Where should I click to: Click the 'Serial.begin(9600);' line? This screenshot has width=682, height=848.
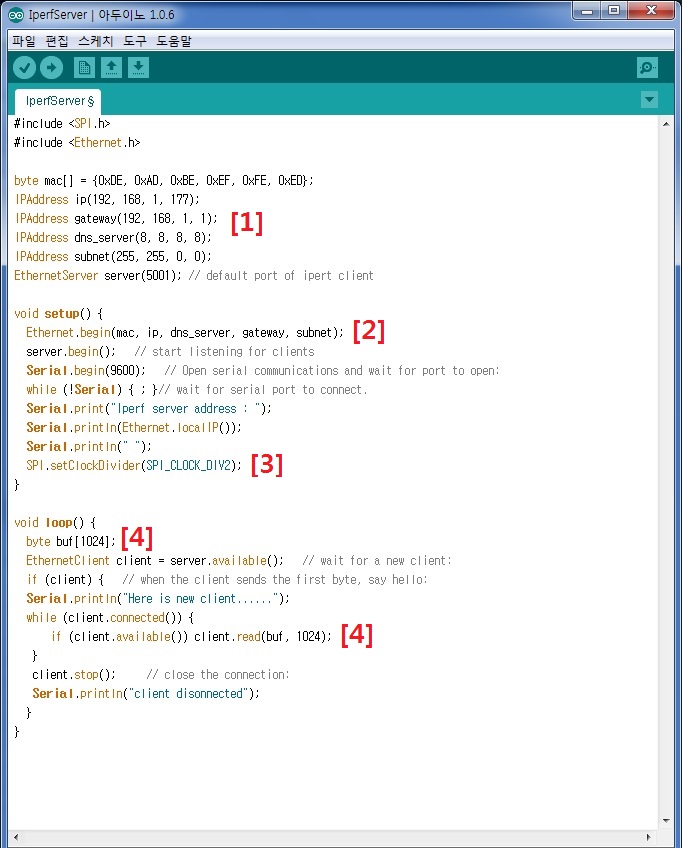click(262, 370)
